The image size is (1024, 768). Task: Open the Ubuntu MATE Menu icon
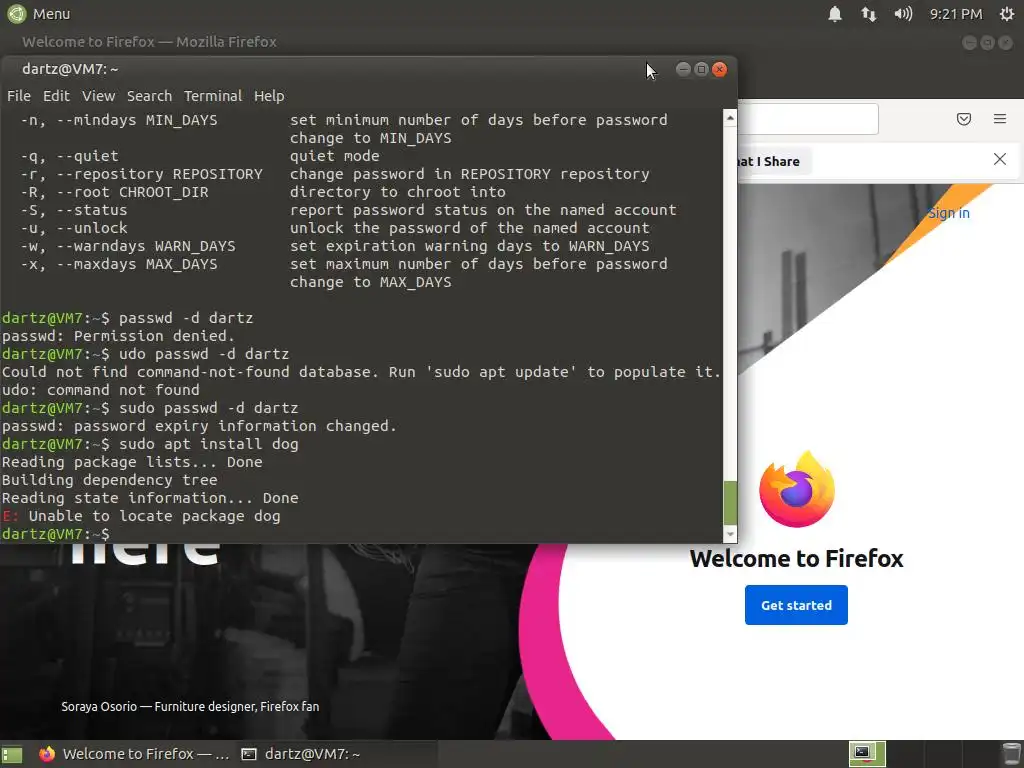click(16, 14)
